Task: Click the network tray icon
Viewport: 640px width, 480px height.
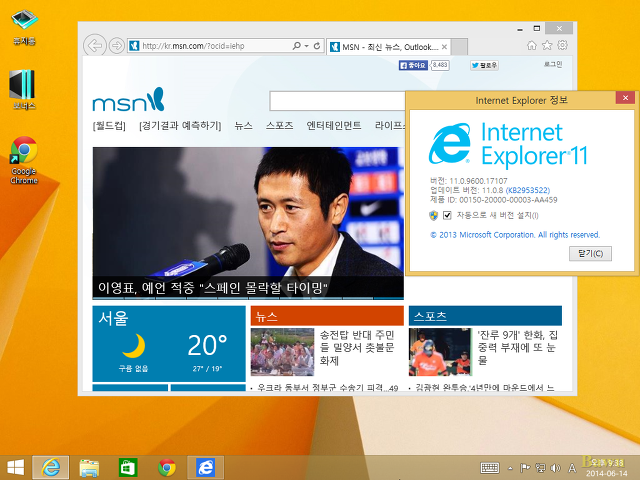Action: click(540, 468)
